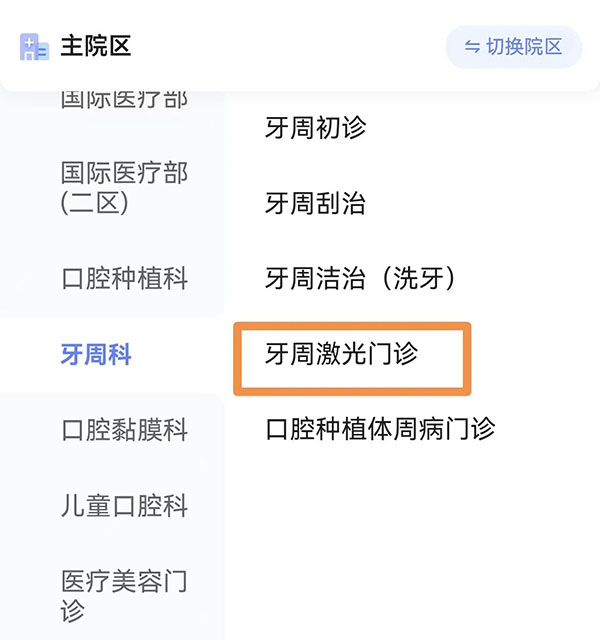Switch campus with the top-right pill button
The height and width of the screenshot is (640, 600).
click(513, 47)
